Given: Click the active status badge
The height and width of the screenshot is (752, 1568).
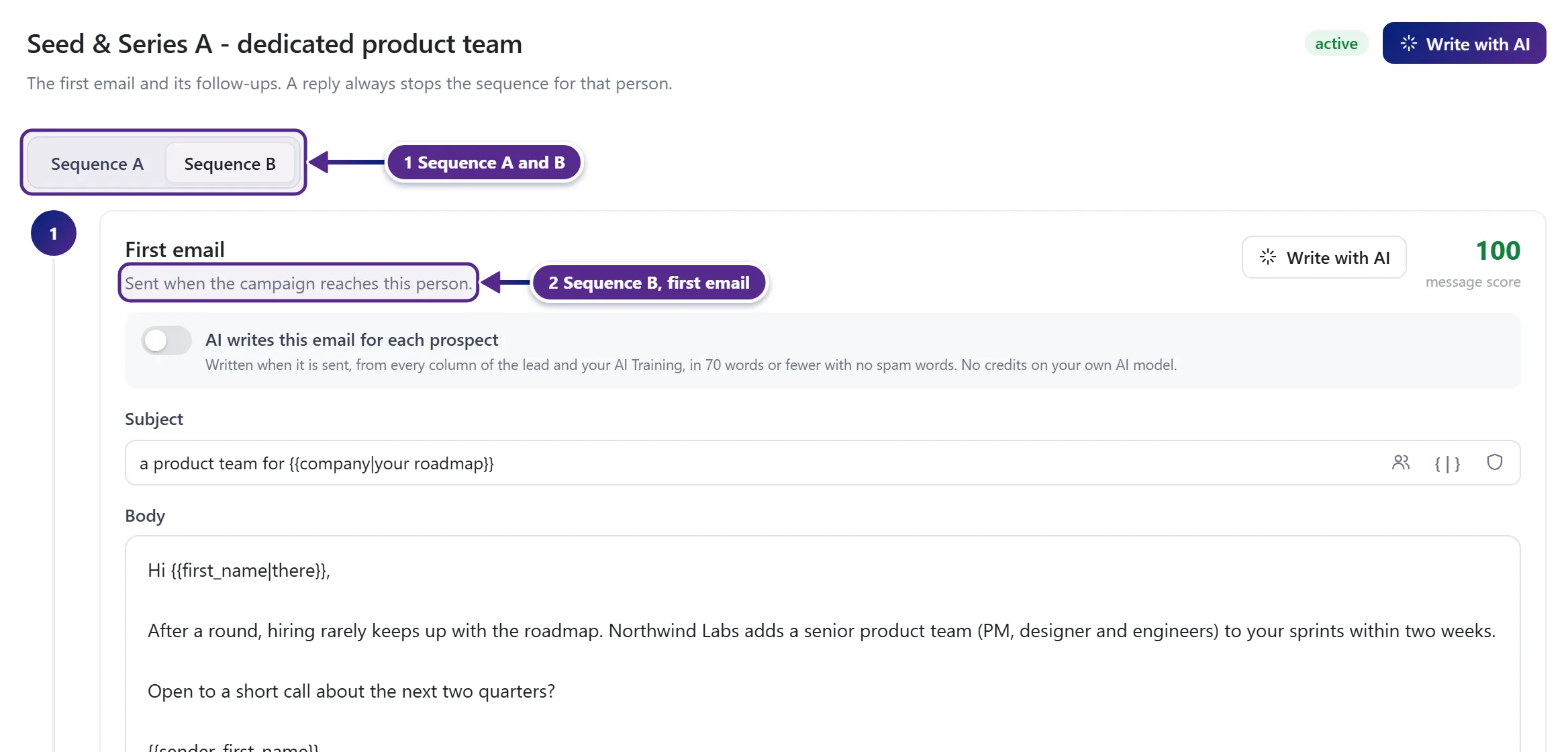Looking at the screenshot, I should coord(1336,44).
